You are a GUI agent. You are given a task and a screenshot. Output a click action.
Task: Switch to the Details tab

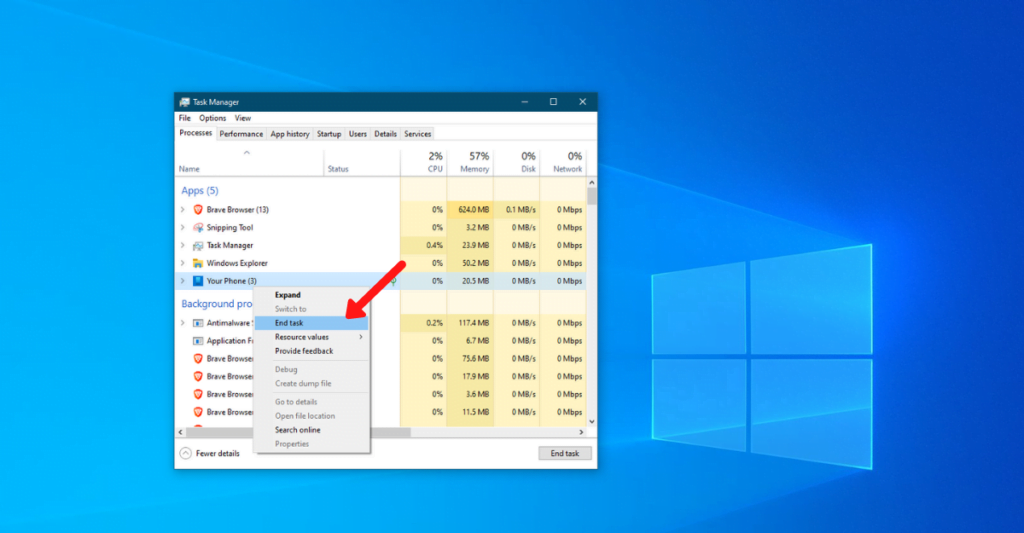pos(385,134)
